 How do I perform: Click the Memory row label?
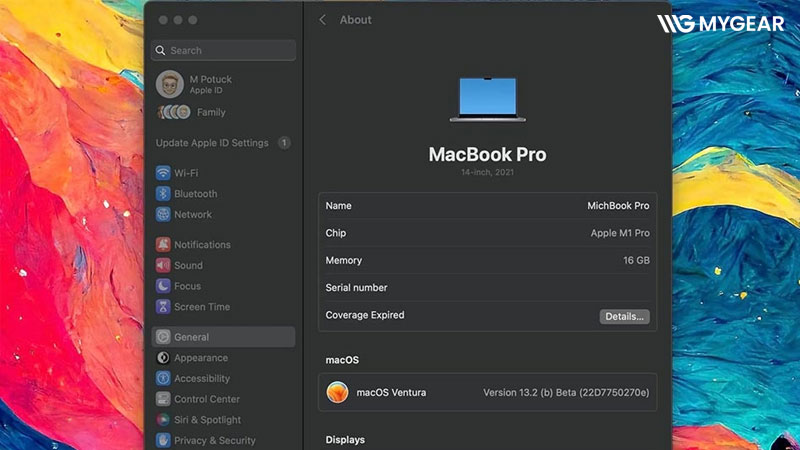click(343, 260)
